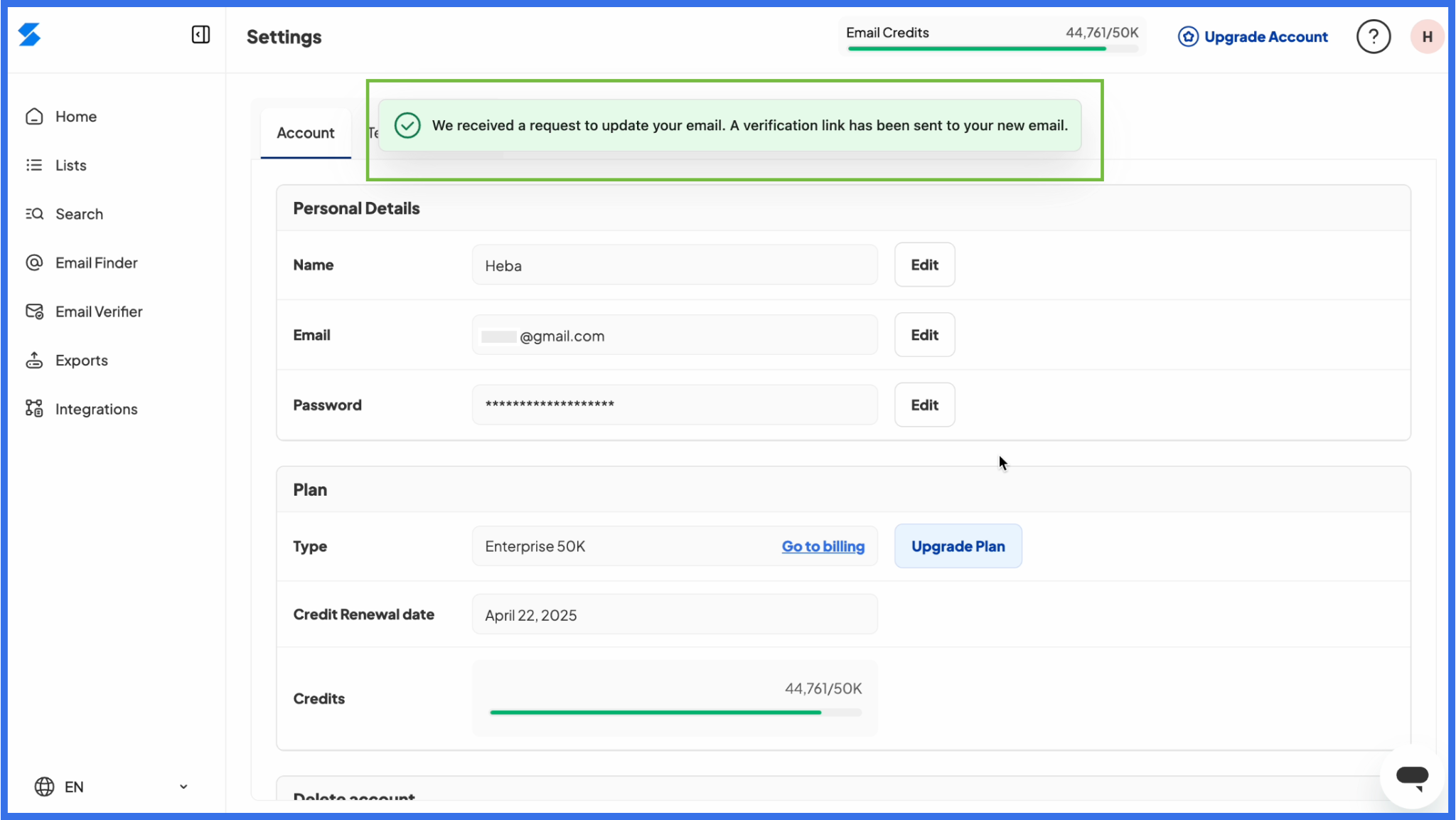Viewport: 1456px width, 820px height.
Task: Click the Exports upload icon
Action: coord(34,361)
